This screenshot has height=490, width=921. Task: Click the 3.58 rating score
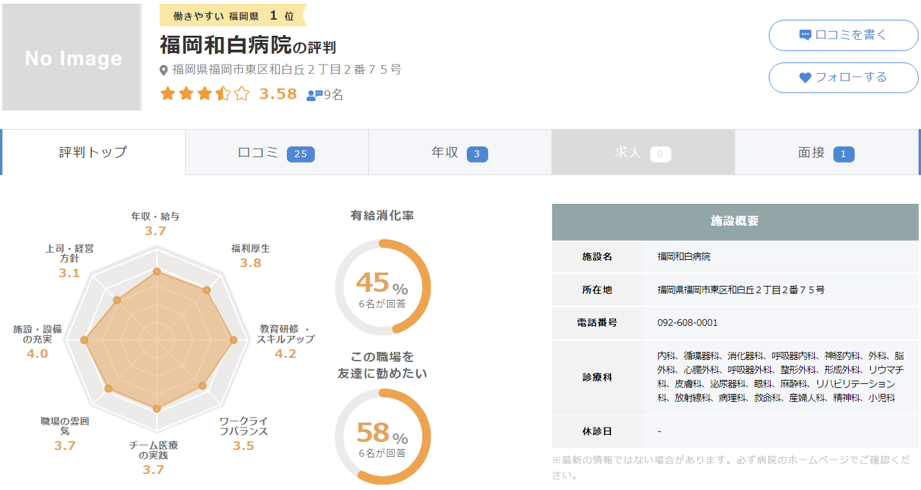click(x=278, y=94)
